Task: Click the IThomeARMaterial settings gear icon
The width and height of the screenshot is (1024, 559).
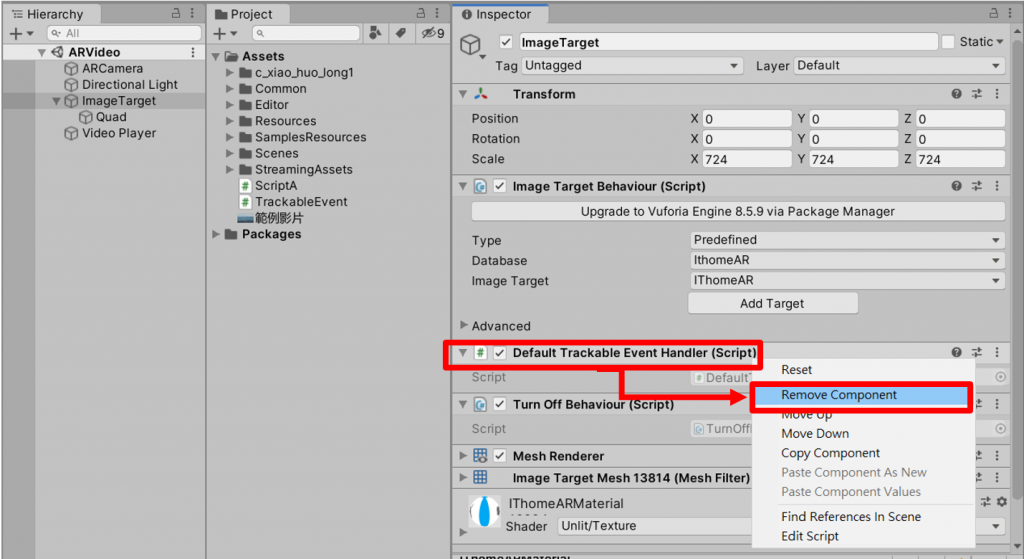Action: pos(1002,502)
